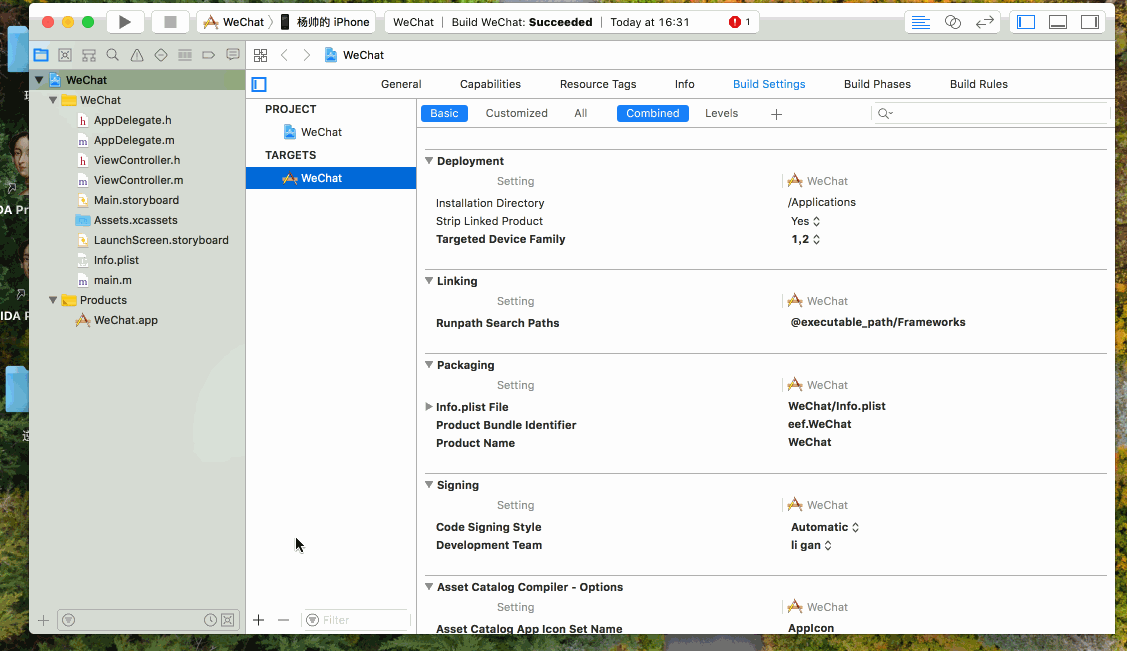The image size is (1127, 651).
Task: Collapse the root WeChat project in navigator
Action: click(x=40, y=80)
